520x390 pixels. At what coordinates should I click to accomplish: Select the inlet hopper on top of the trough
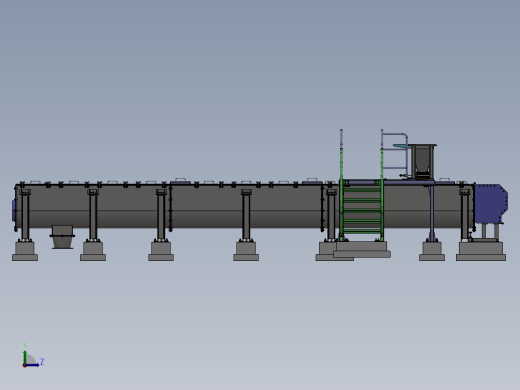[x=423, y=162]
